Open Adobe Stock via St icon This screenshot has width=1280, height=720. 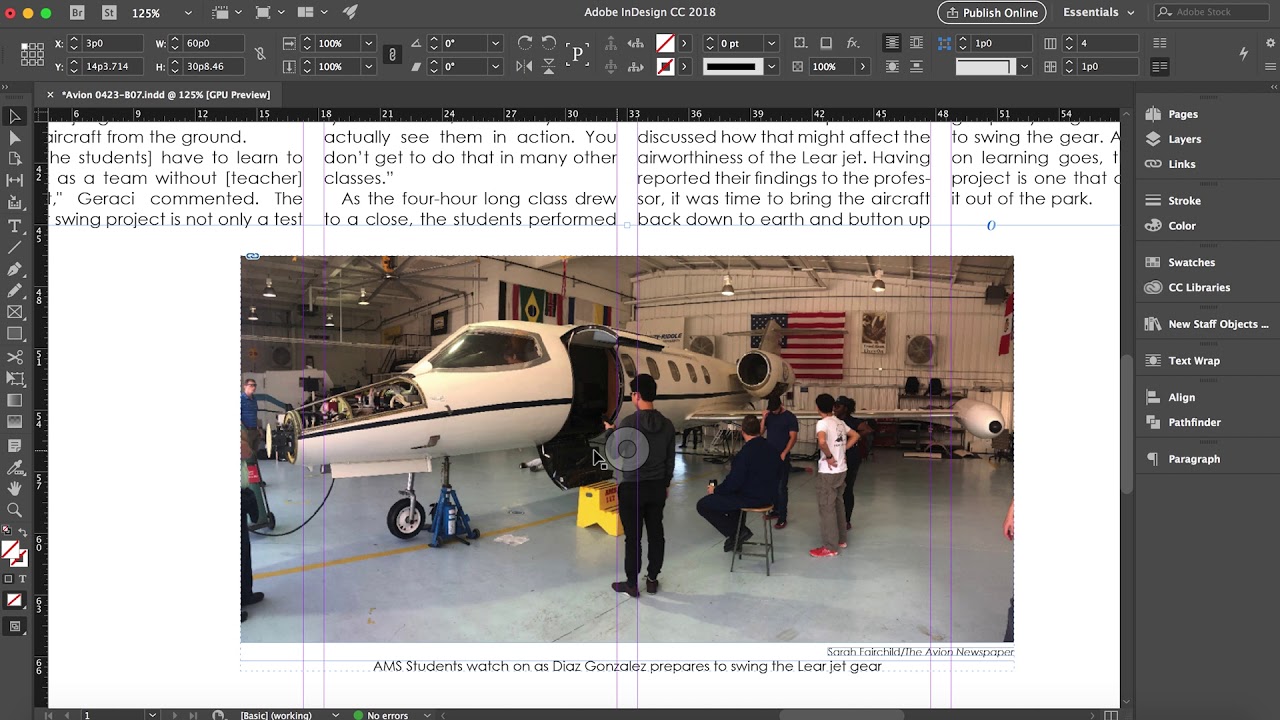[x=109, y=13]
